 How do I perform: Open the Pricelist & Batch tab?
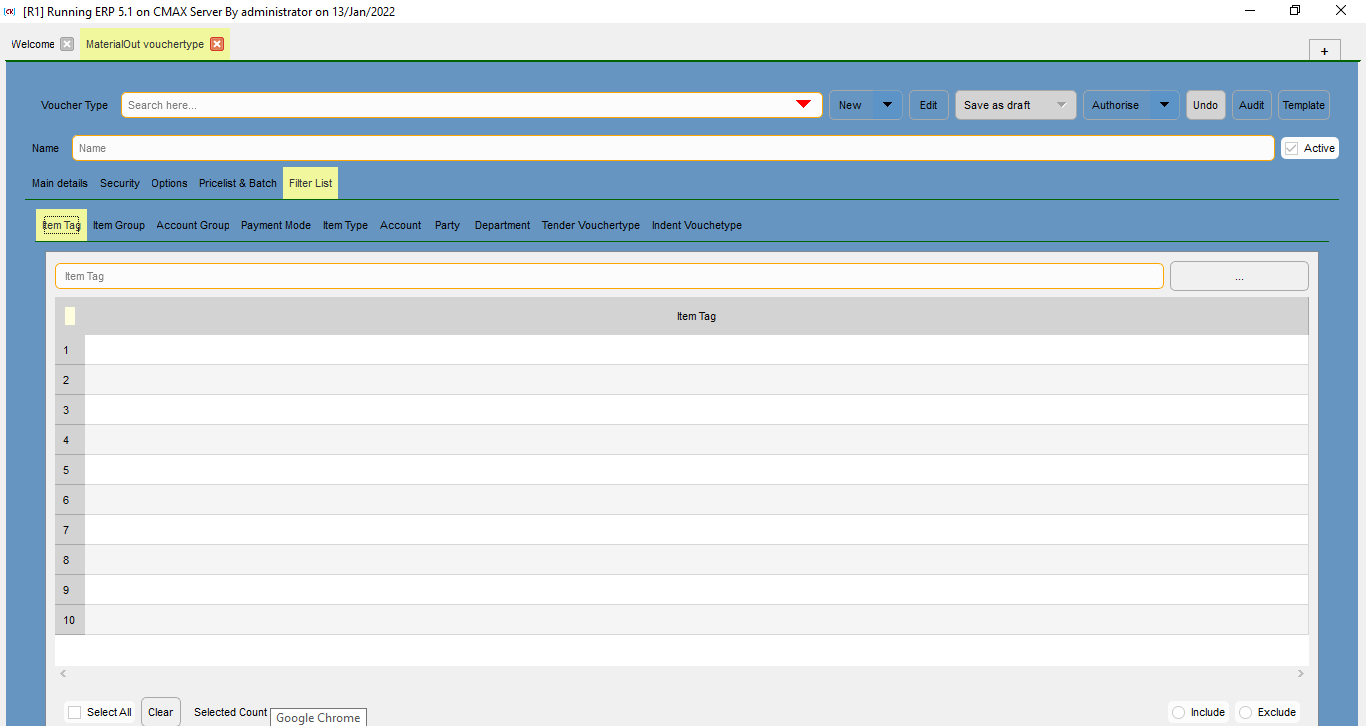point(238,183)
